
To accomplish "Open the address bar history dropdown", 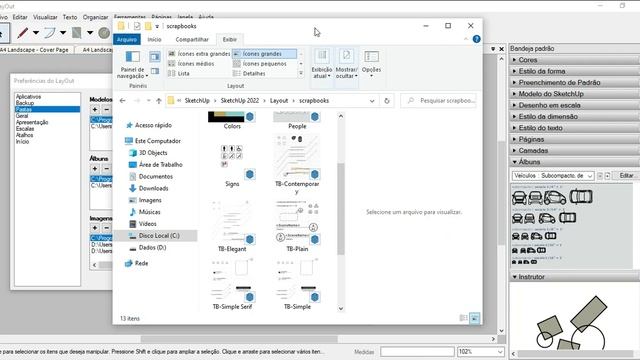I will [372, 101].
